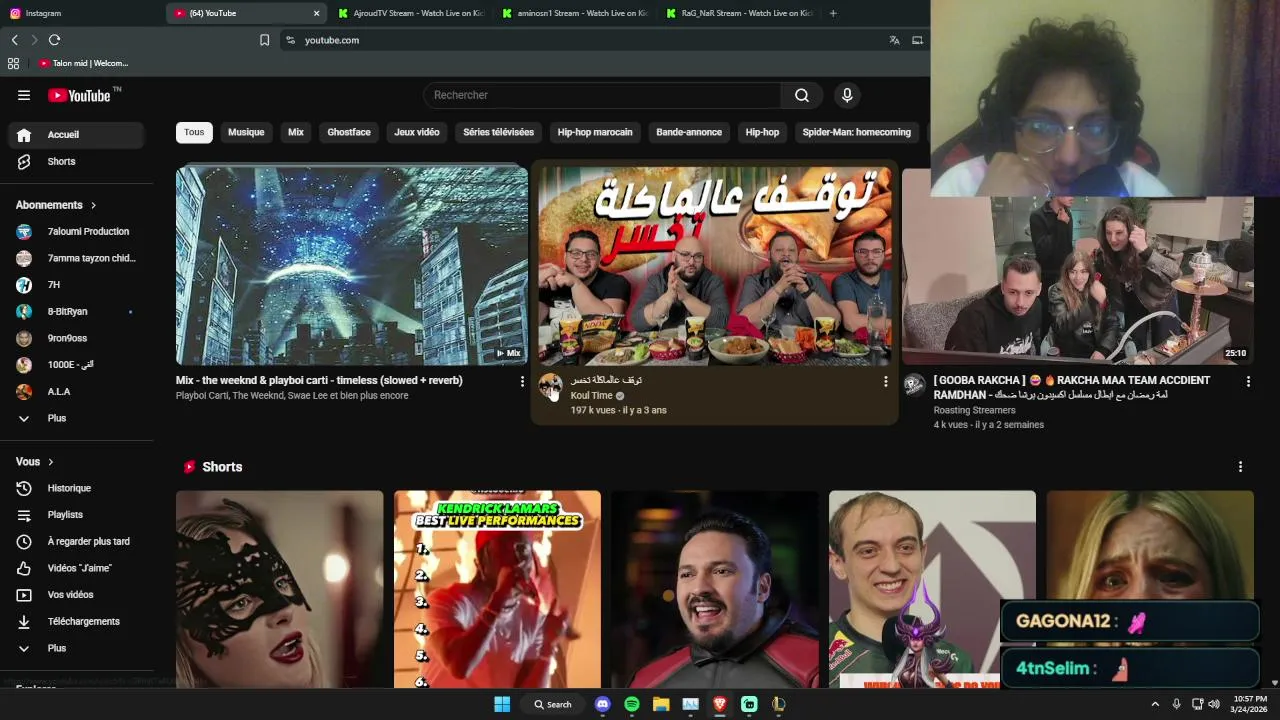Open Téléchargements in sidebar
The height and width of the screenshot is (720, 1280).
coord(76,621)
